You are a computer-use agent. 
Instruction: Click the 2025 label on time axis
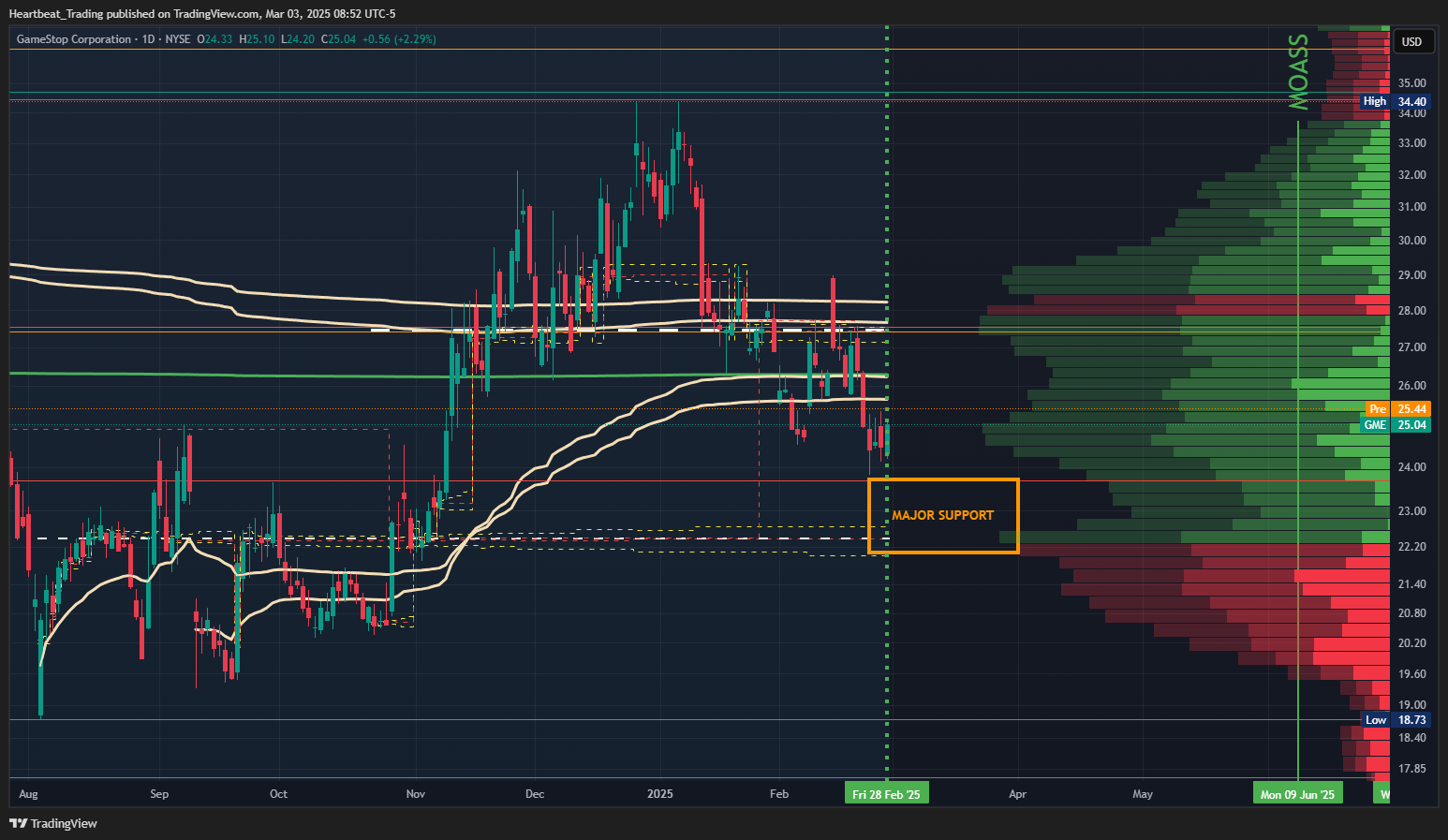click(660, 794)
